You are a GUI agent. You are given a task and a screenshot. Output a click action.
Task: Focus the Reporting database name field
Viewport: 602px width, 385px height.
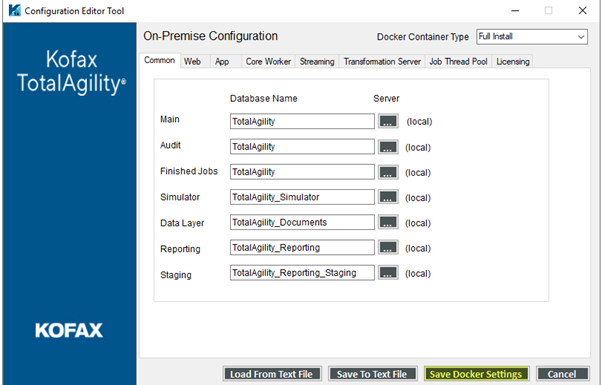pyautogui.click(x=302, y=248)
